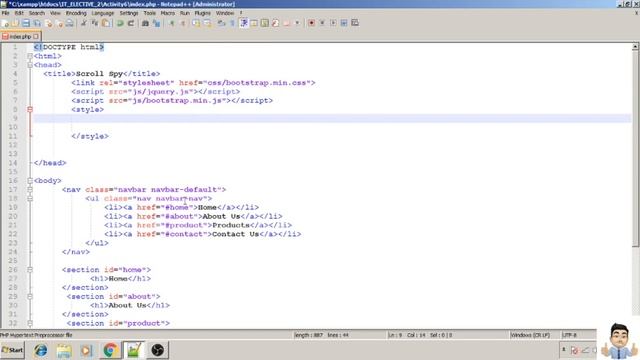640x360 pixels.
Task: Click the vertical scrollbar thumb
Action: point(636,149)
